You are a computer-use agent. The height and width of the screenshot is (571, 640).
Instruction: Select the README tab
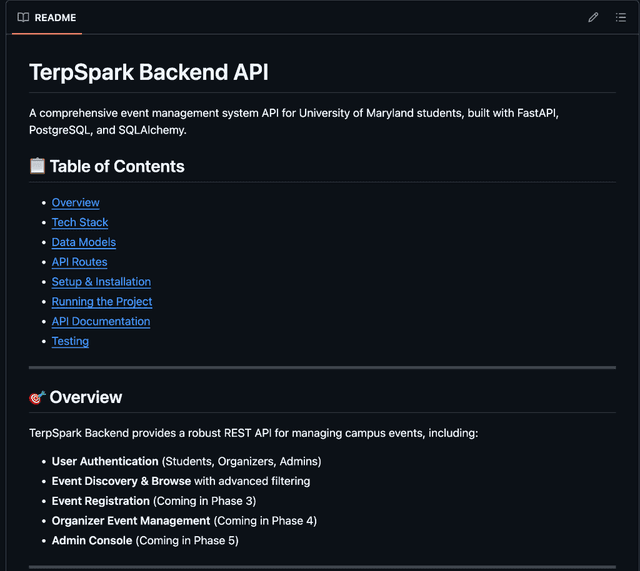pyautogui.click(x=47, y=18)
